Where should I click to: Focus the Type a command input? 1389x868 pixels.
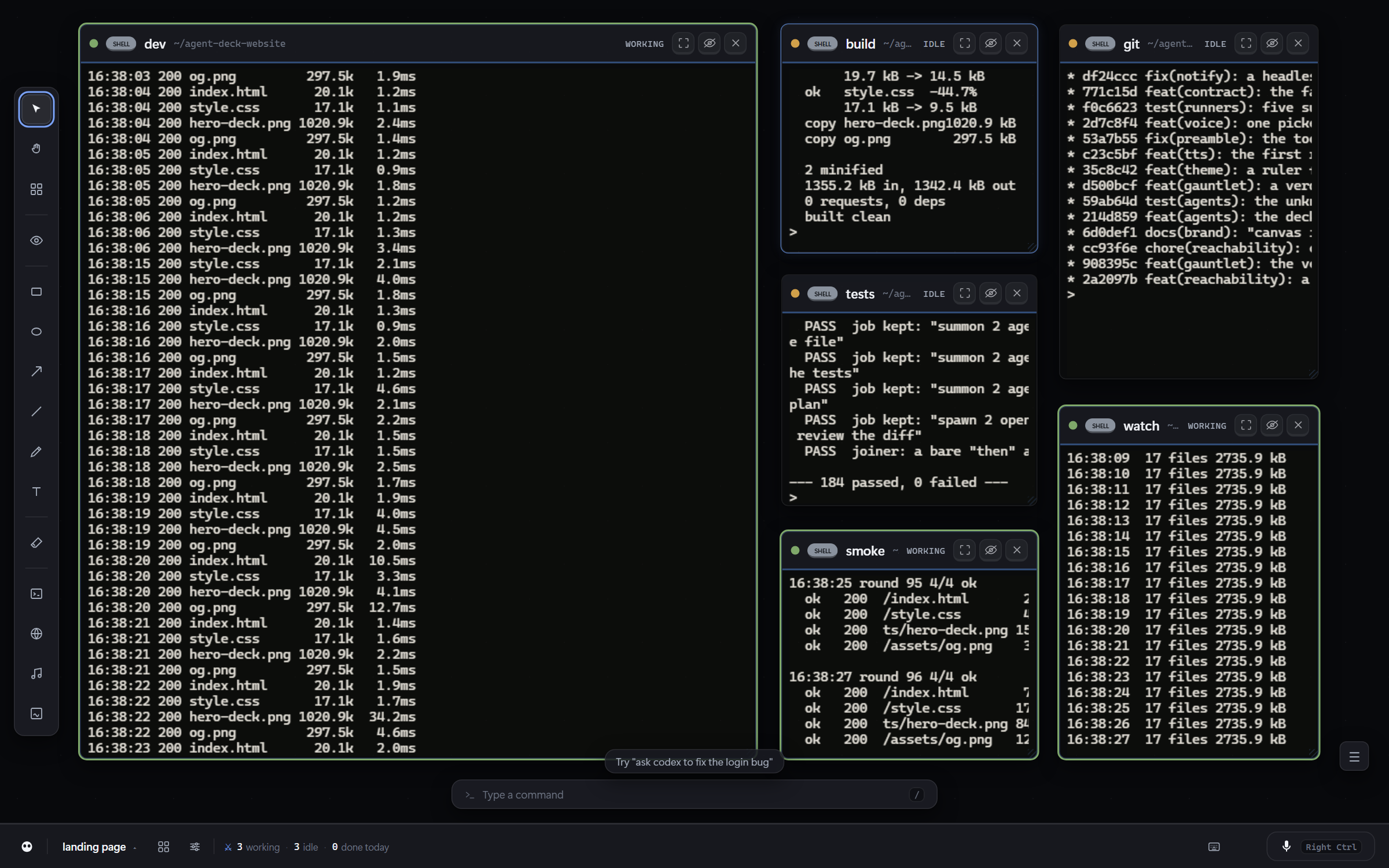click(x=694, y=795)
